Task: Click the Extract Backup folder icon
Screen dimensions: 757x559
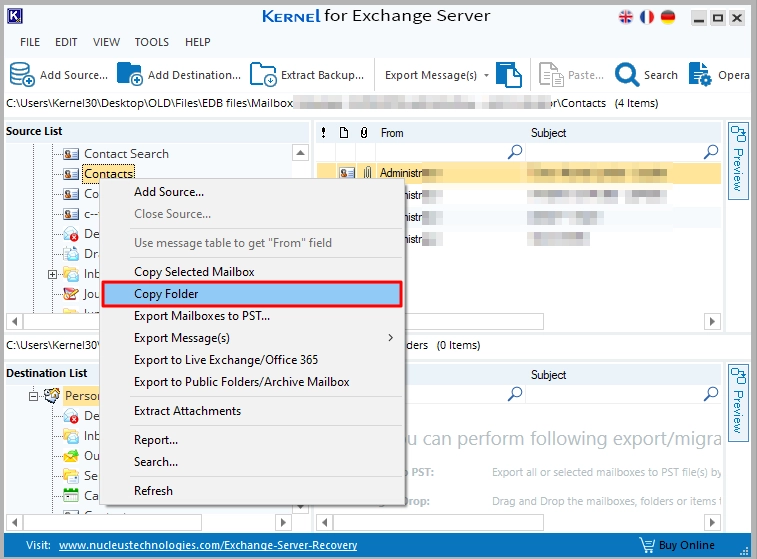Action: pos(263,74)
